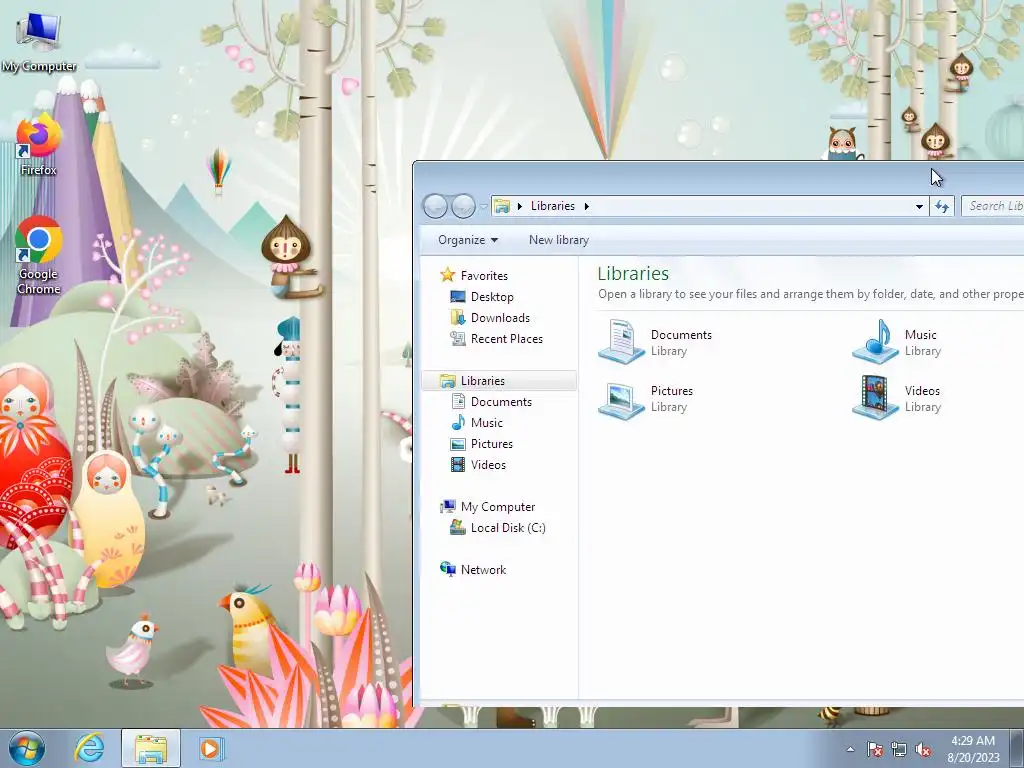
Task: Select Videos in the navigation tree
Action: click(x=488, y=464)
